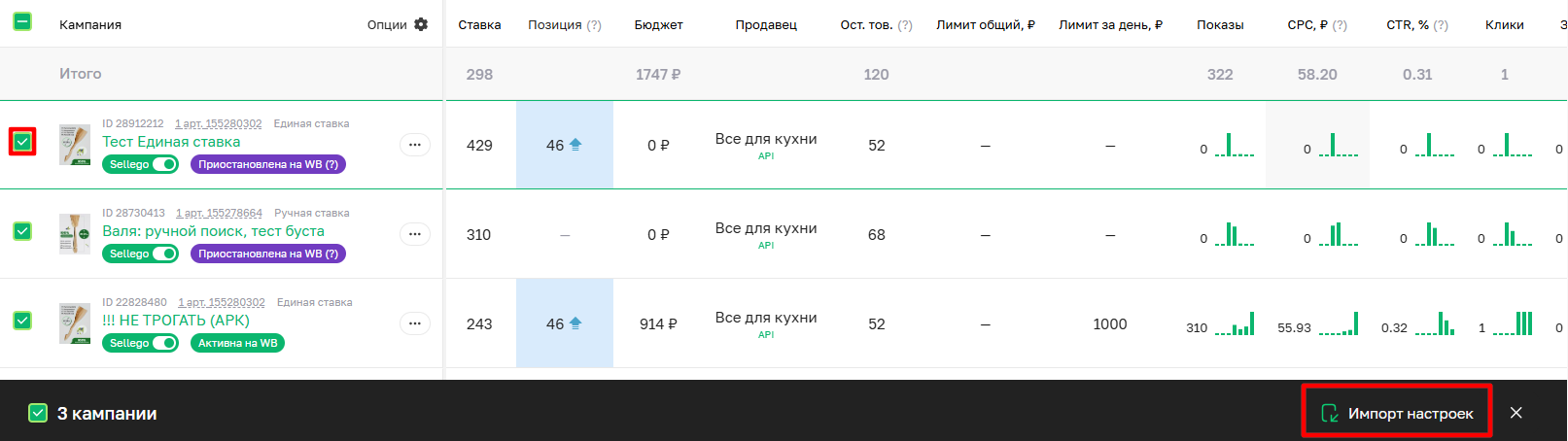Uncheck the Валя: ручной поиск campaign checkbox
The image size is (1568, 441).
22,231
